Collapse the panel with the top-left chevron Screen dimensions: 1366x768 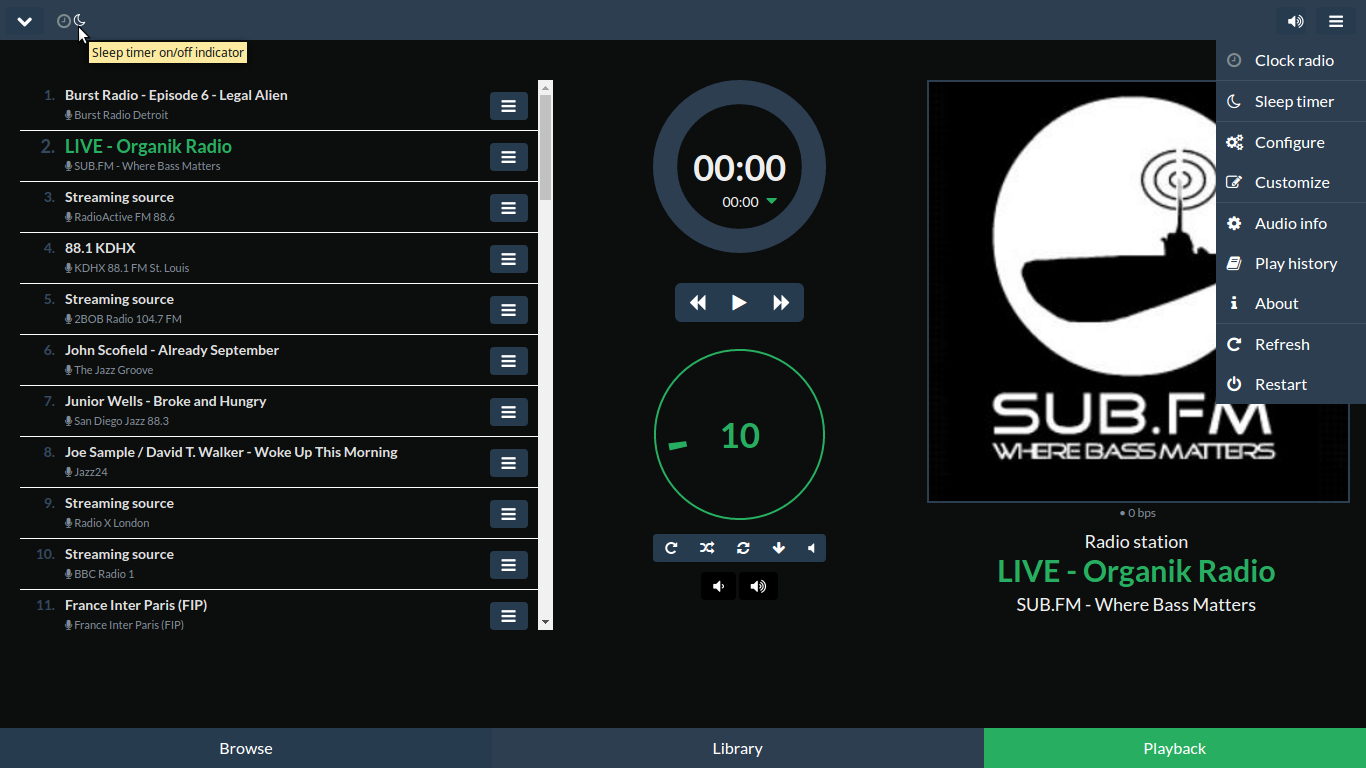tap(24, 21)
